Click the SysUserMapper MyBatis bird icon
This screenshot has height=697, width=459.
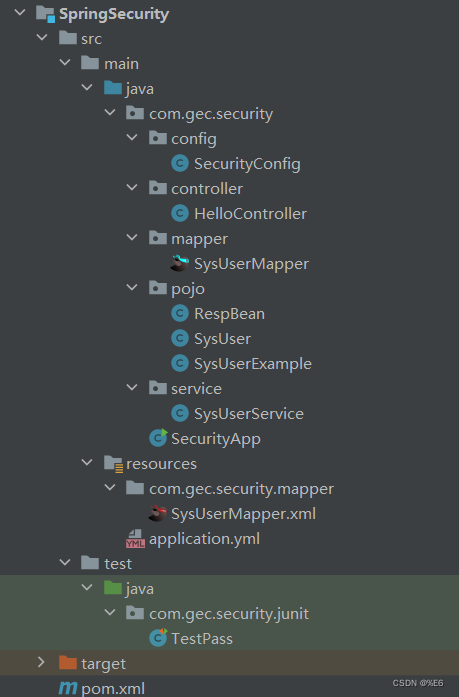(180, 263)
